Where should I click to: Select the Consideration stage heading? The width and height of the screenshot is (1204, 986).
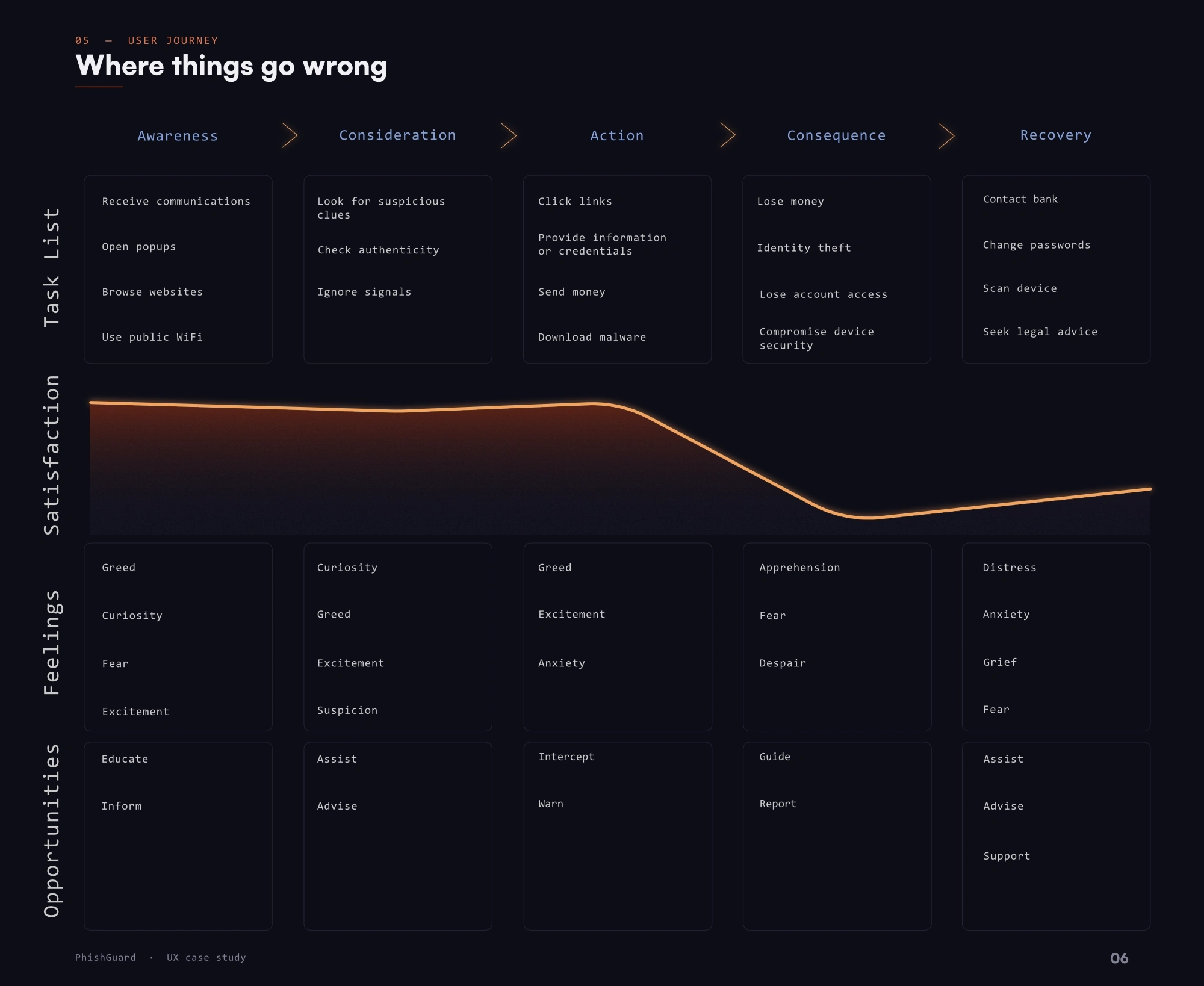pyautogui.click(x=397, y=135)
